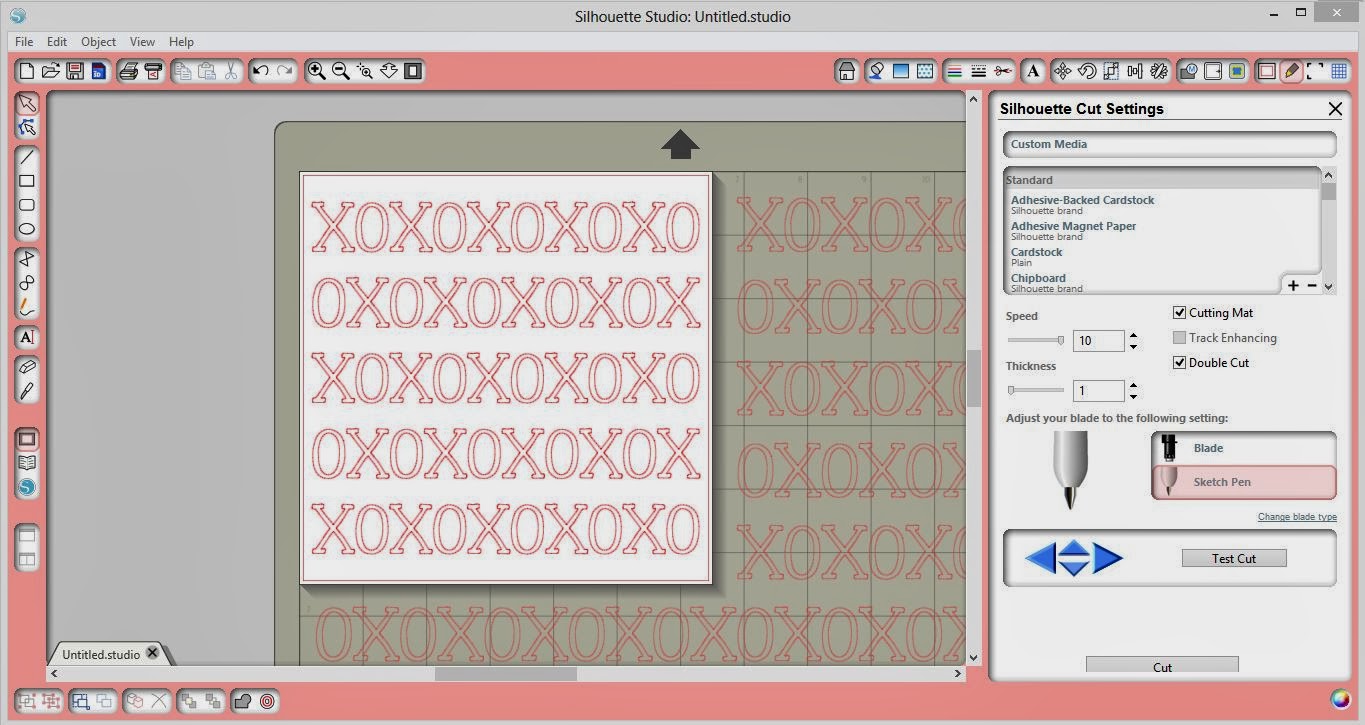Choose the Rounded Rectangle tool
Viewport: 1365px width, 725px height.
[x=27, y=205]
